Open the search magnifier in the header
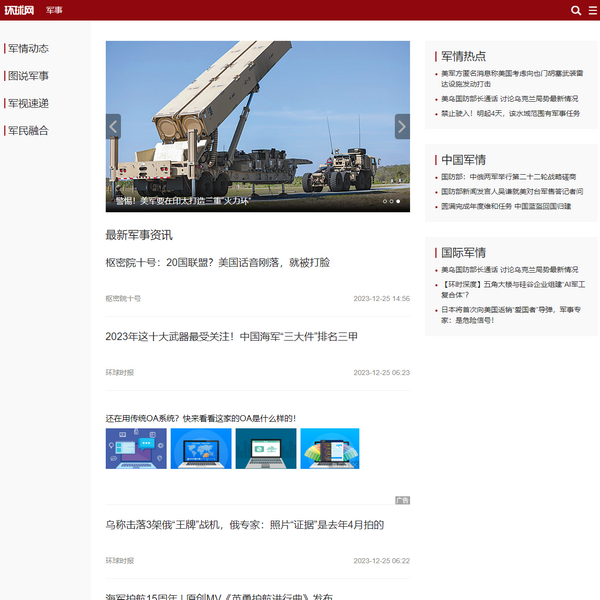Viewport: 600px width, 600px height. coord(576,10)
